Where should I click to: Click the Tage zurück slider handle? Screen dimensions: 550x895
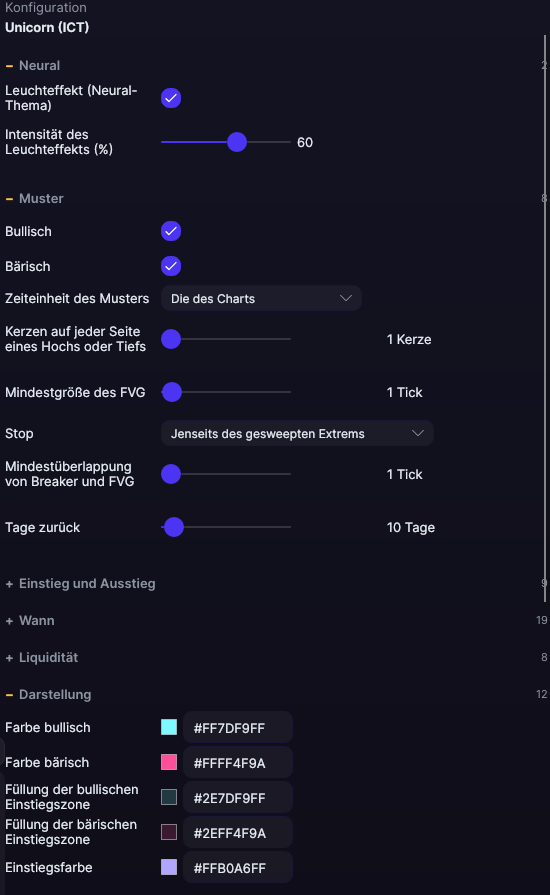click(173, 527)
